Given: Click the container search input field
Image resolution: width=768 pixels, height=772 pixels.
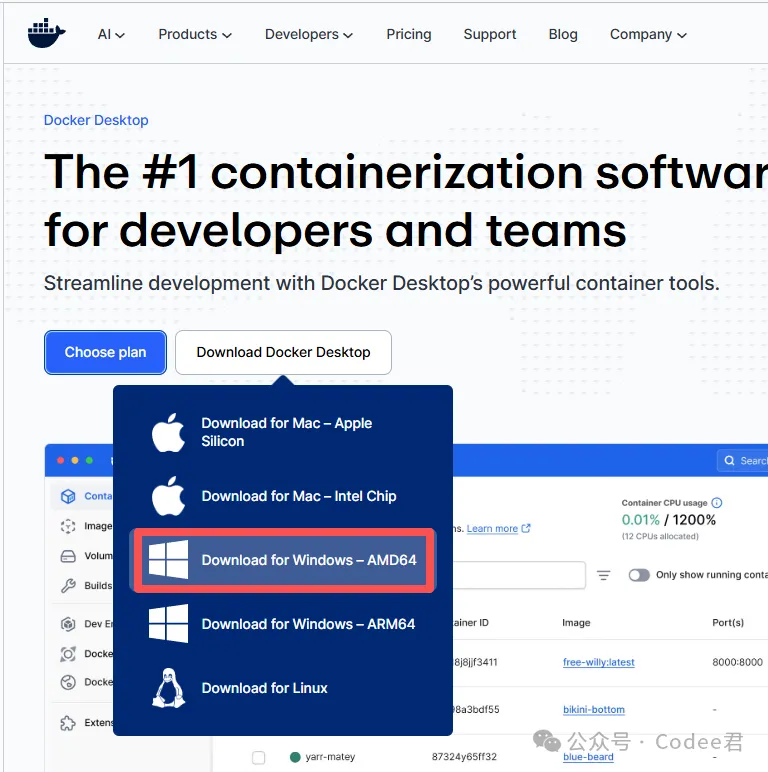Looking at the screenshot, I should pos(519,575).
